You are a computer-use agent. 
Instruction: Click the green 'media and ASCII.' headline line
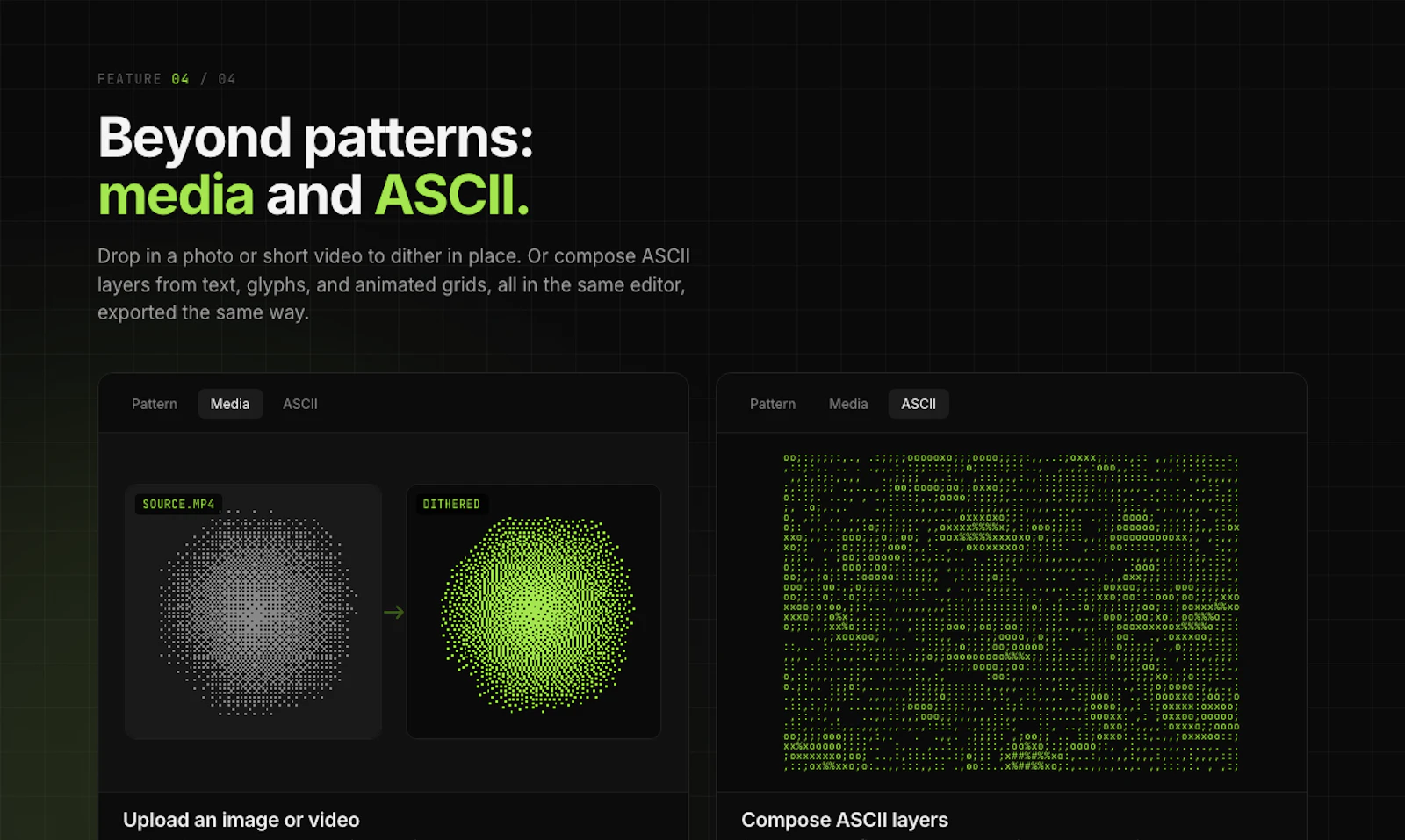[x=313, y=194]
